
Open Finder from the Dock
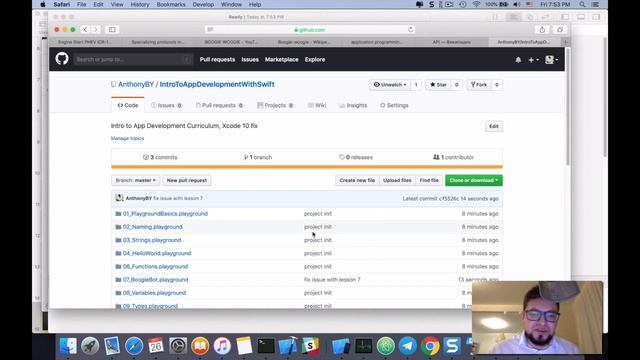[x=68, y=346]
